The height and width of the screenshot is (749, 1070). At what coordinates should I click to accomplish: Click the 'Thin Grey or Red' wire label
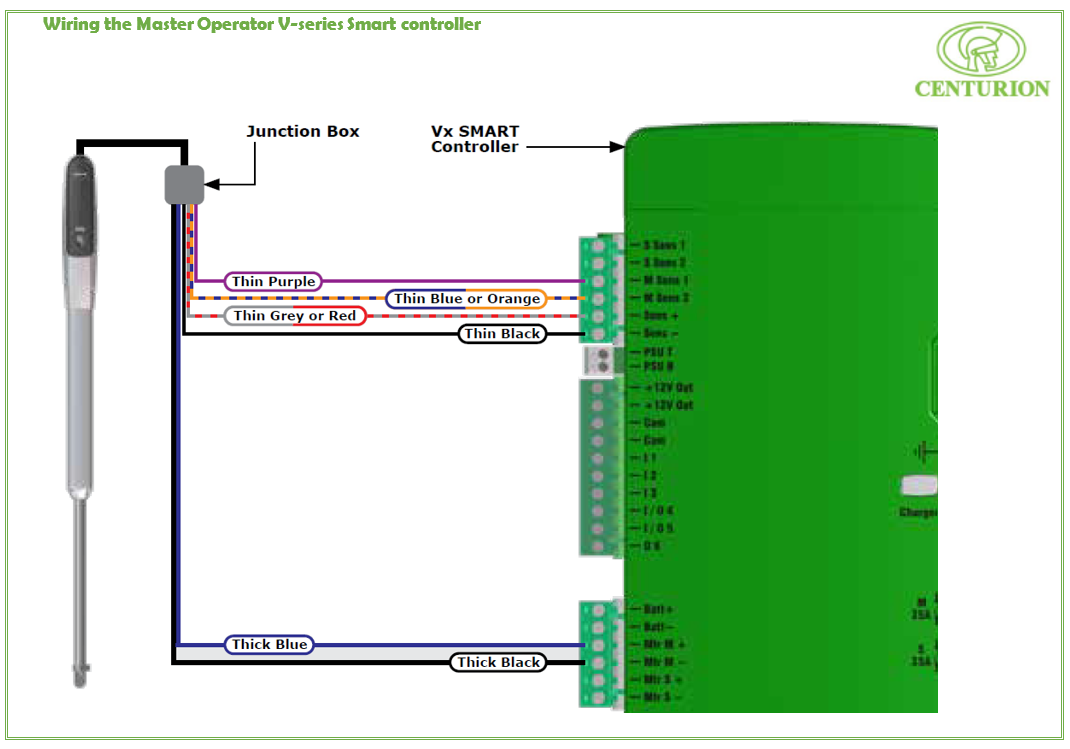point(295,316)
